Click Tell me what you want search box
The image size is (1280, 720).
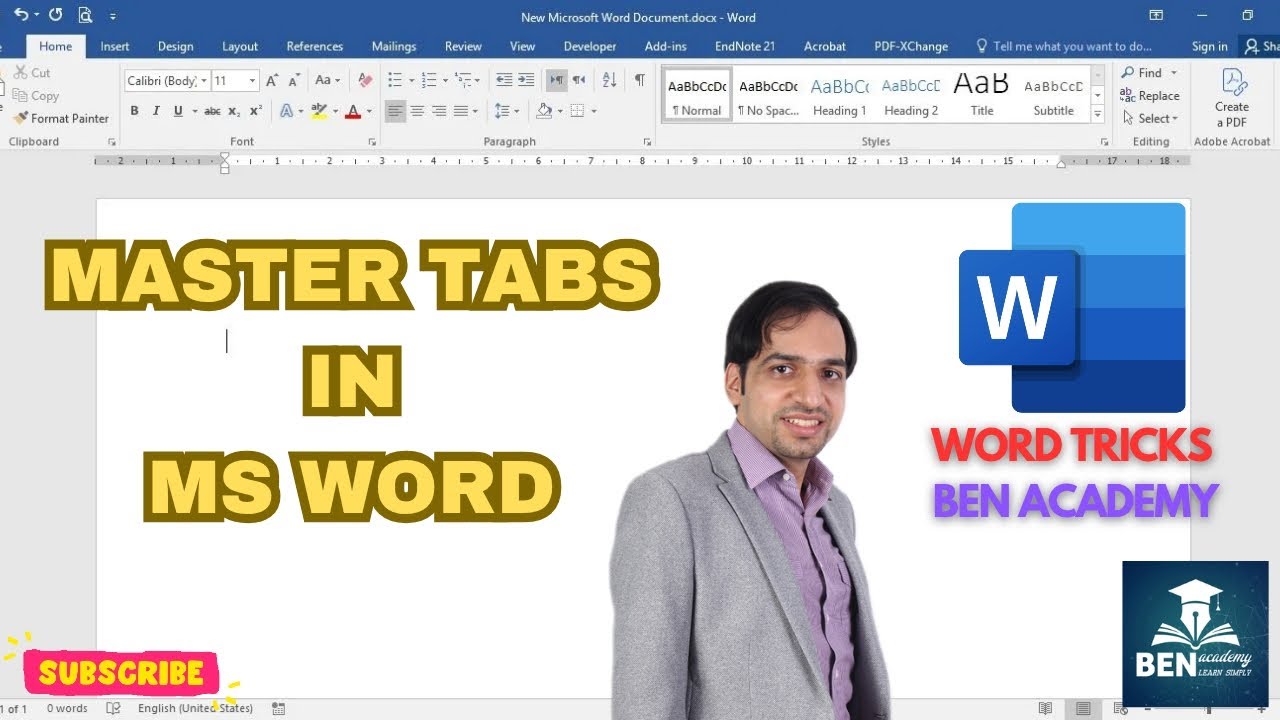pos(1064,46)
